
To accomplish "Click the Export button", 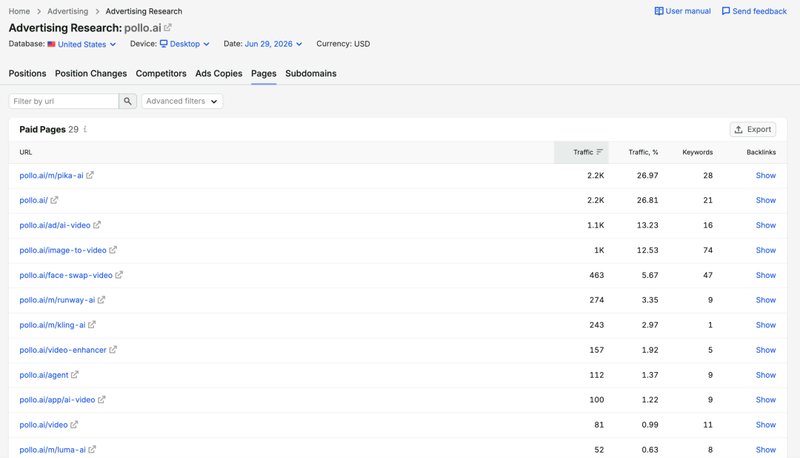I will tap(753, 130).
